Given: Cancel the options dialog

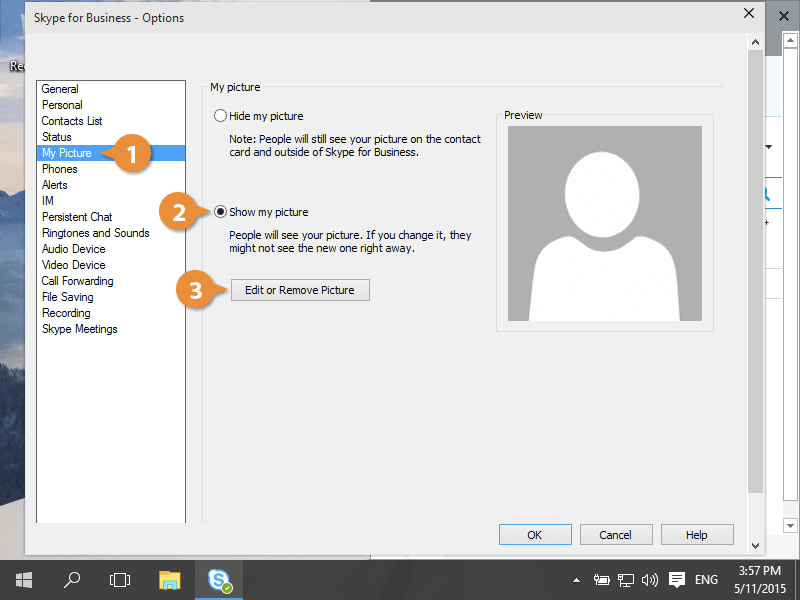Looking at the screenshot, I should [616, 535].
